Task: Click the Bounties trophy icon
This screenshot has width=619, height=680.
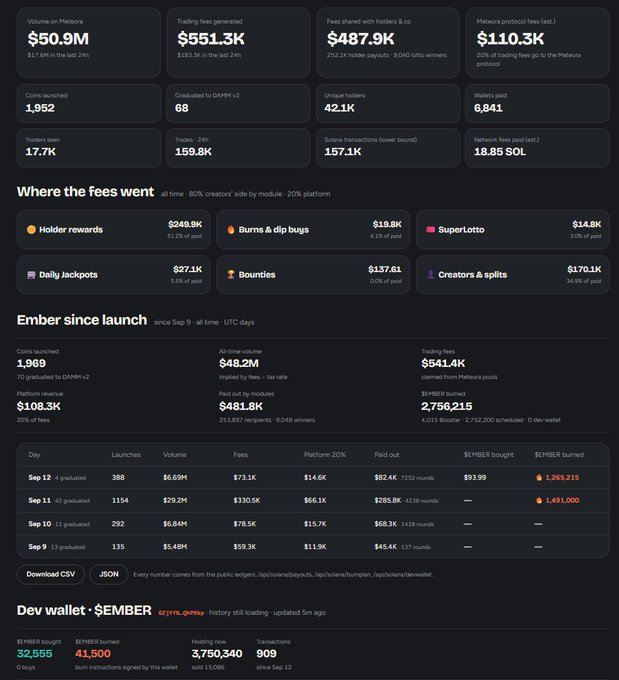Action: pyautogui.click(x=231, y=275)
